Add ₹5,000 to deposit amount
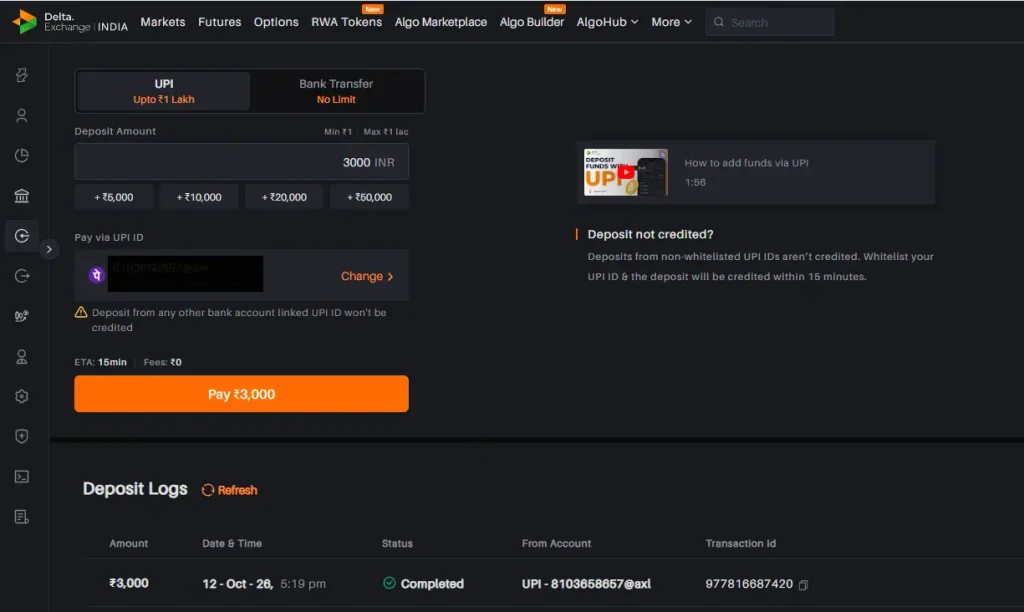1024x612 pixels. 114,197
